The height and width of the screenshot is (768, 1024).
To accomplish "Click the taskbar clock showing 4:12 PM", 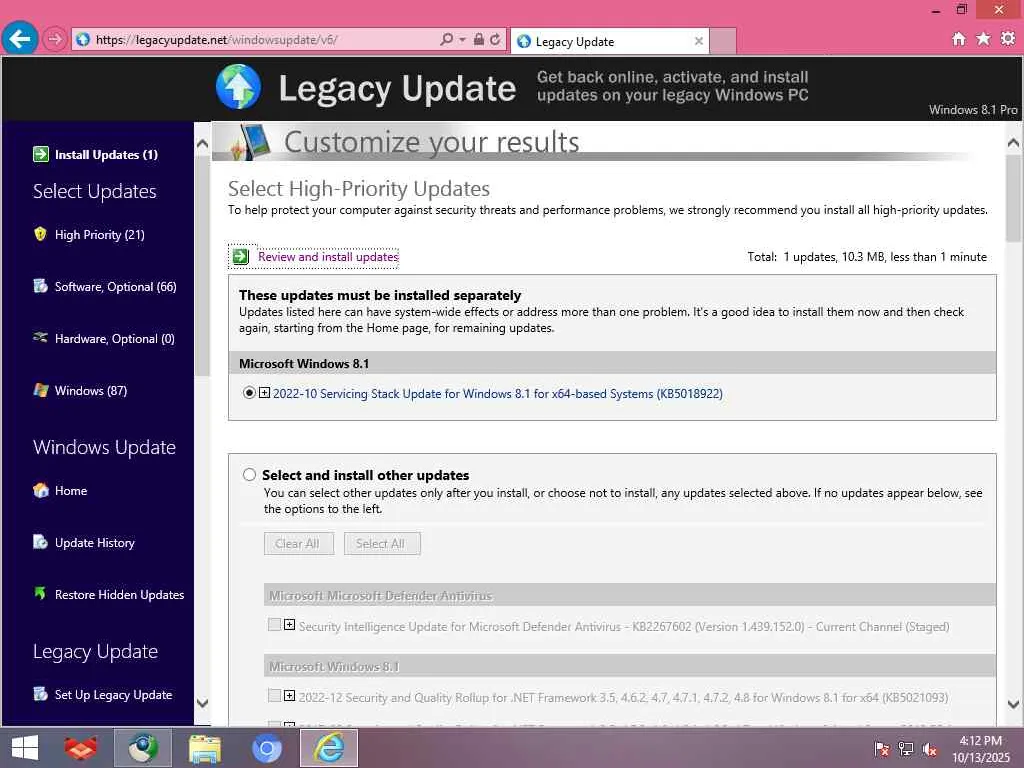I will [980, 749].
